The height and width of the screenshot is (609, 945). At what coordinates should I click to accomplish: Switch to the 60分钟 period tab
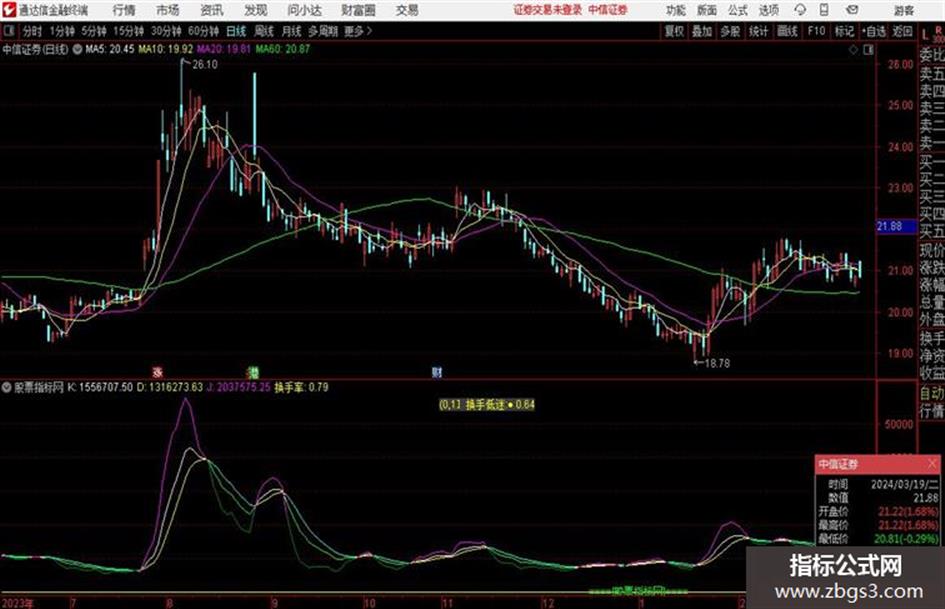(204, 31)
